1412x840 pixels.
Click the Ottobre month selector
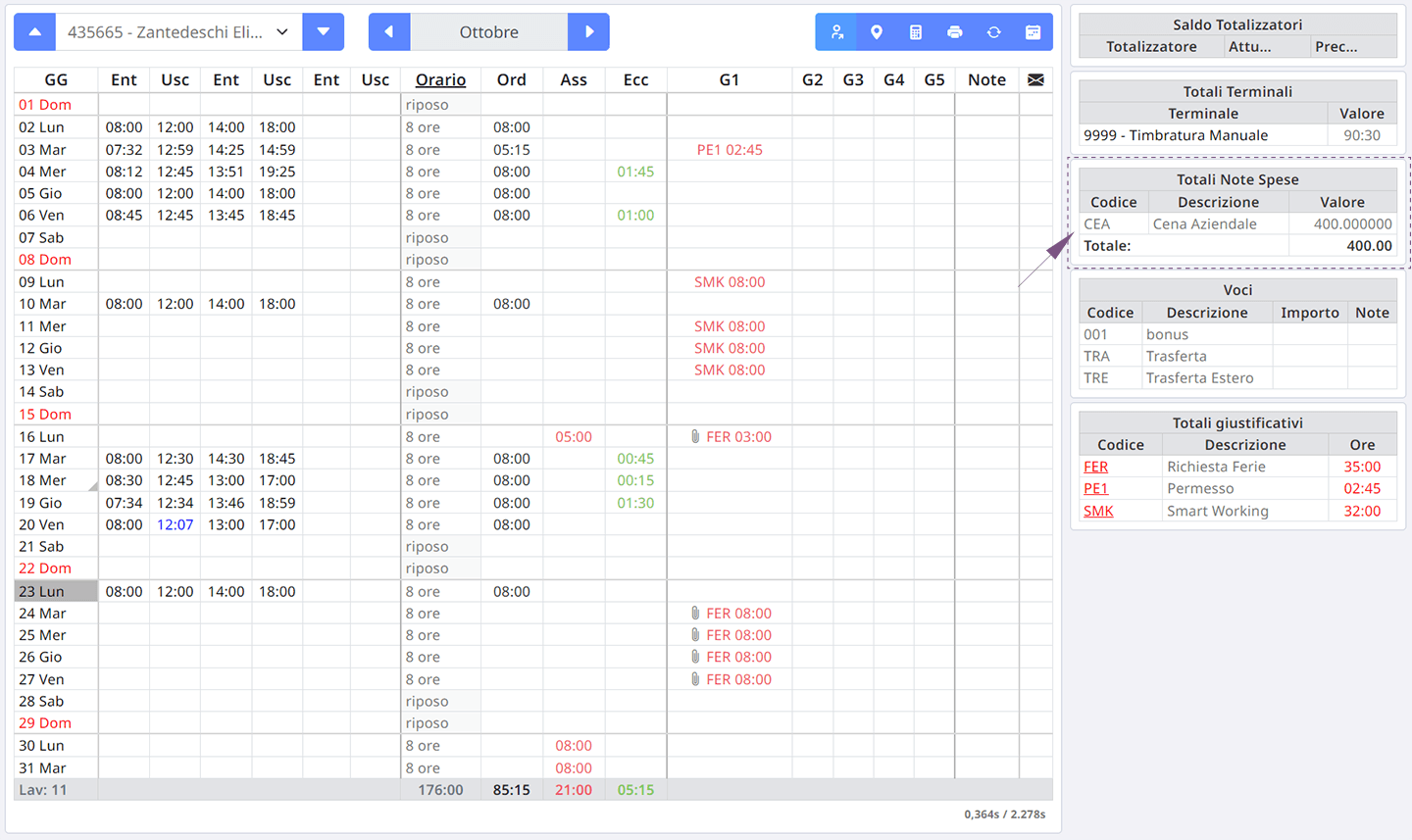489,32
